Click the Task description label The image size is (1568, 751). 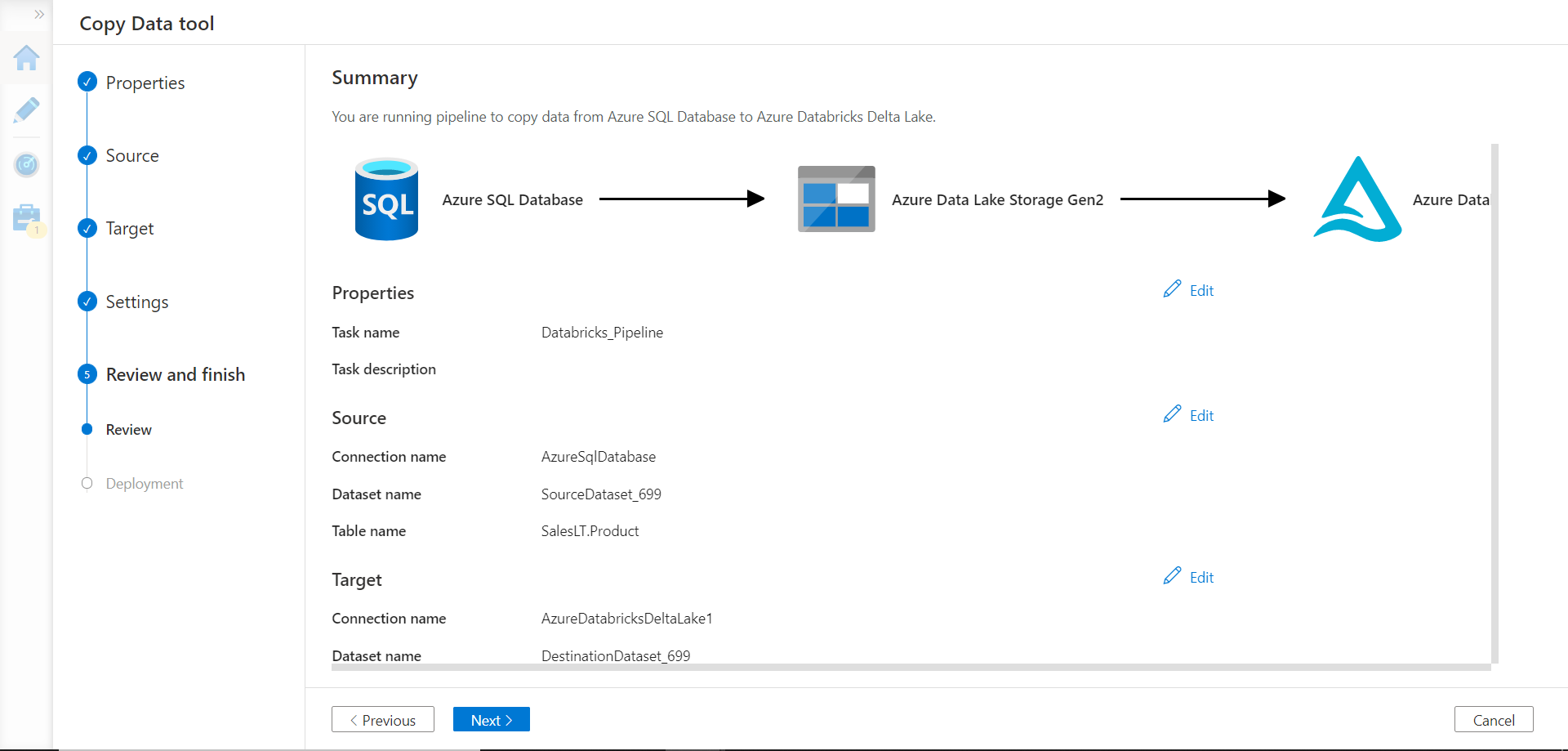pos(384,369)
